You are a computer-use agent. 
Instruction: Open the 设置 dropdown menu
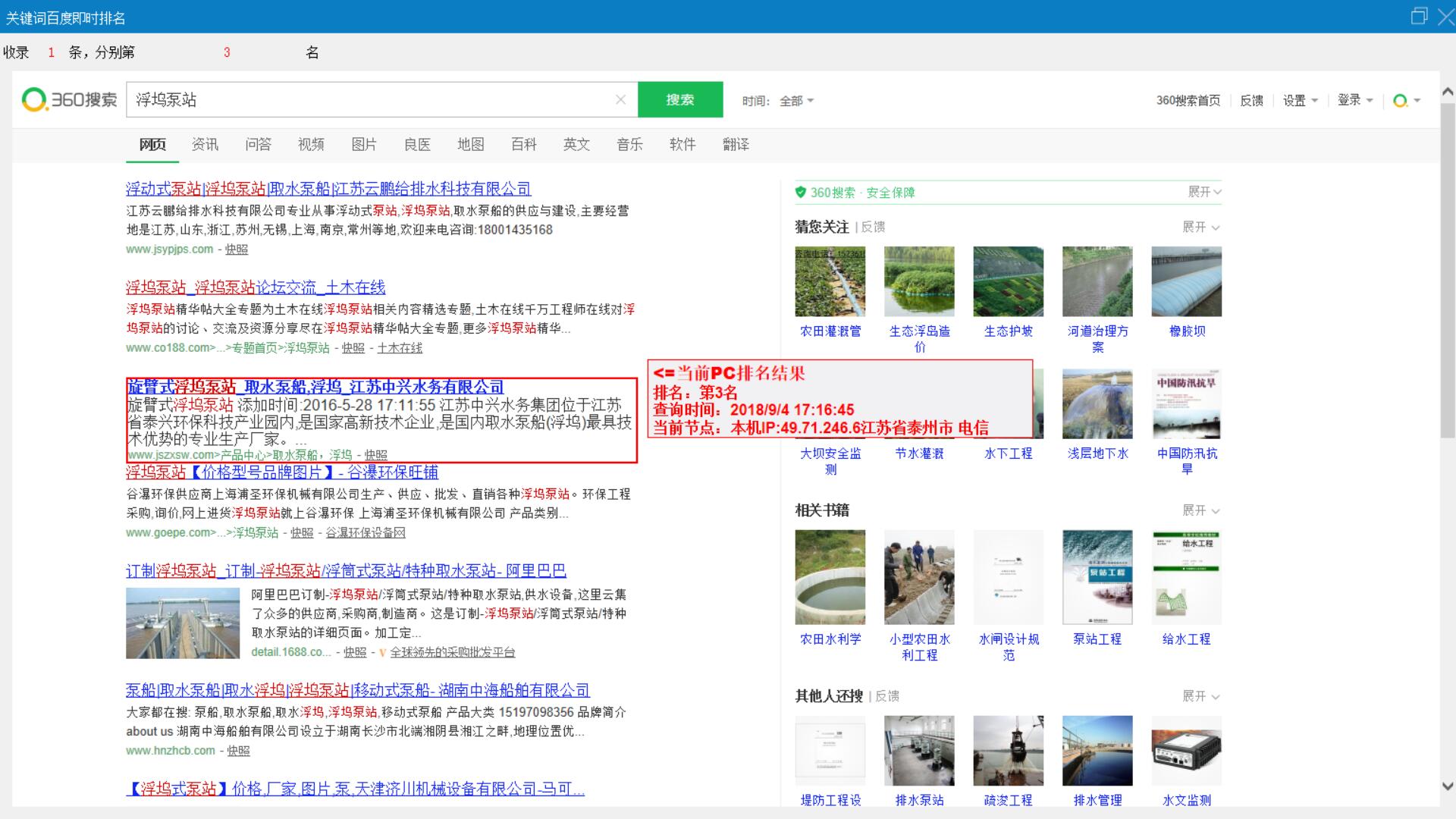pyautogui.click(x=1300, y=100)
